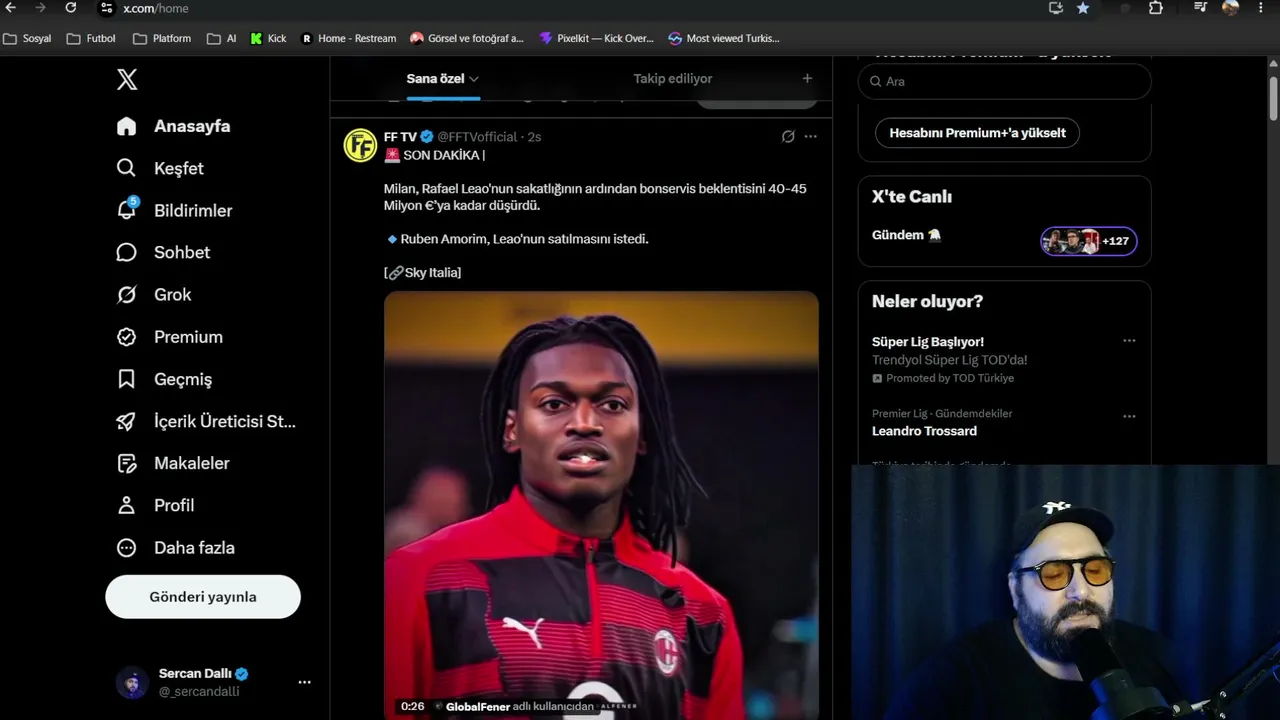Open Geçmiş bookmark icon
The width and height of the screenshot is (1280, 720).
click(126, 379)
